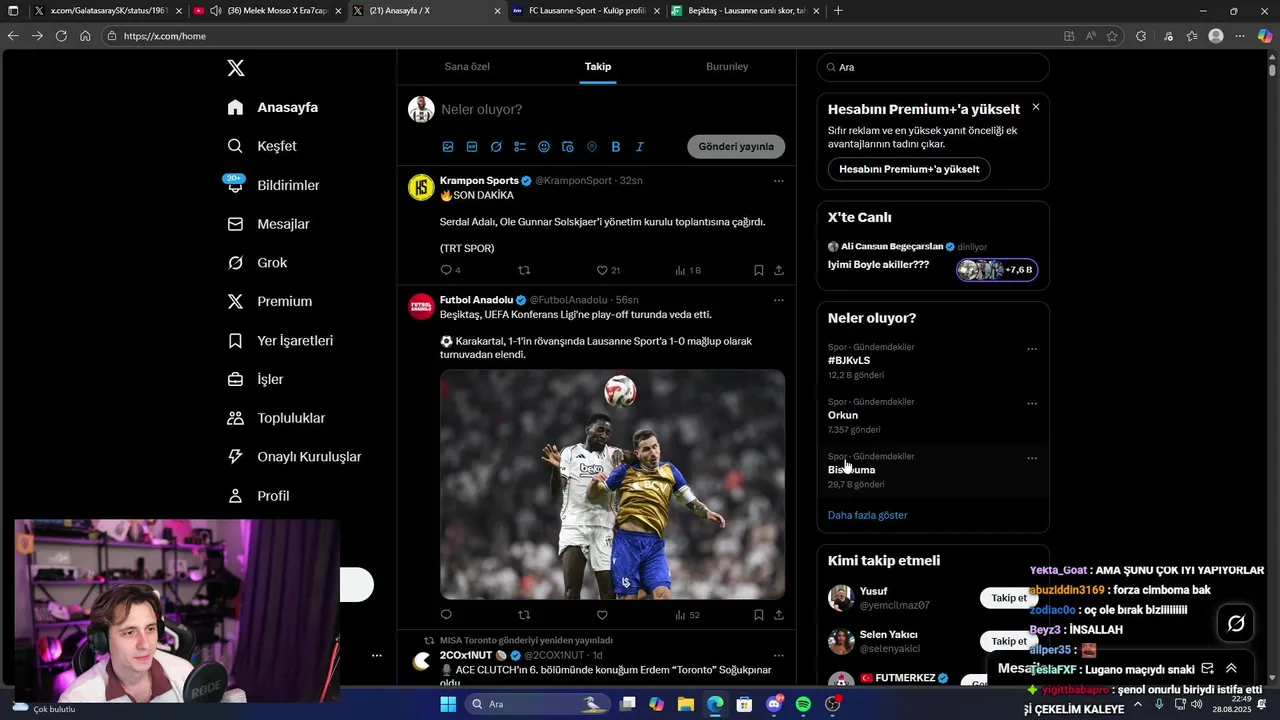Close the Premium+ upgrade card
Image resolution: width=1280 pixels, height=720 pixels.
point(1035,107)
